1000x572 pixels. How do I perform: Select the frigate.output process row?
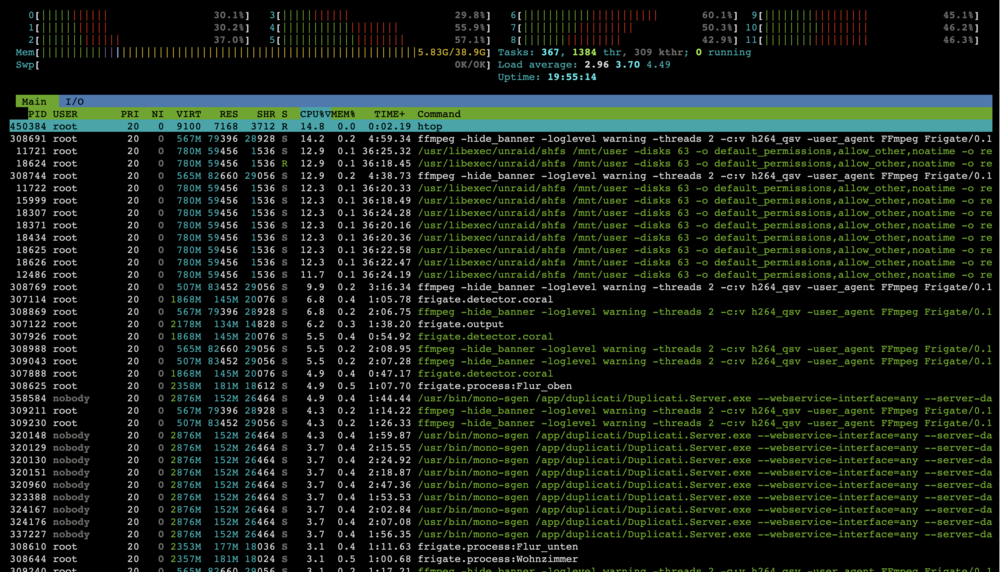[x=501, y=324]
